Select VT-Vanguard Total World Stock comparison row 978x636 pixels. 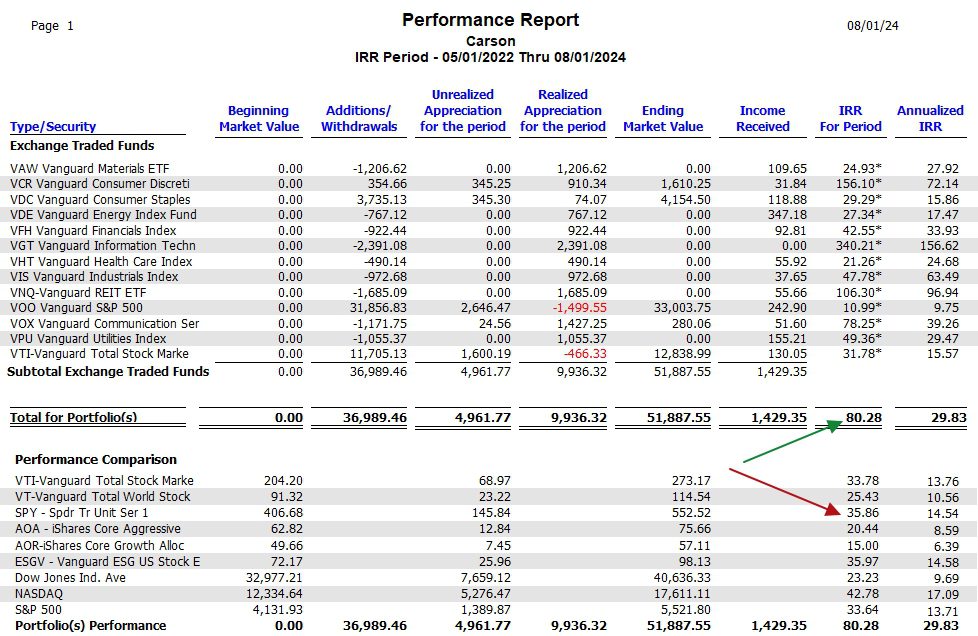tap(488, 497)
